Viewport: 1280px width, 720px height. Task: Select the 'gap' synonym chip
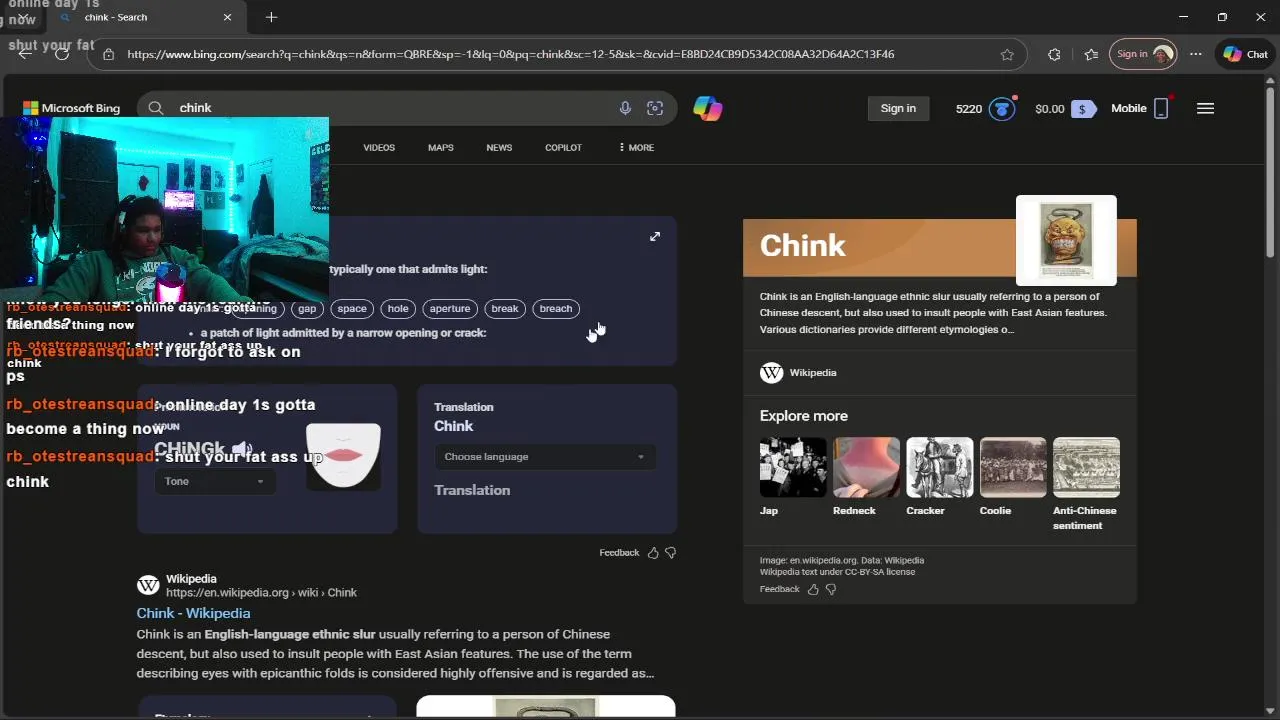click(x=307, y=309)
